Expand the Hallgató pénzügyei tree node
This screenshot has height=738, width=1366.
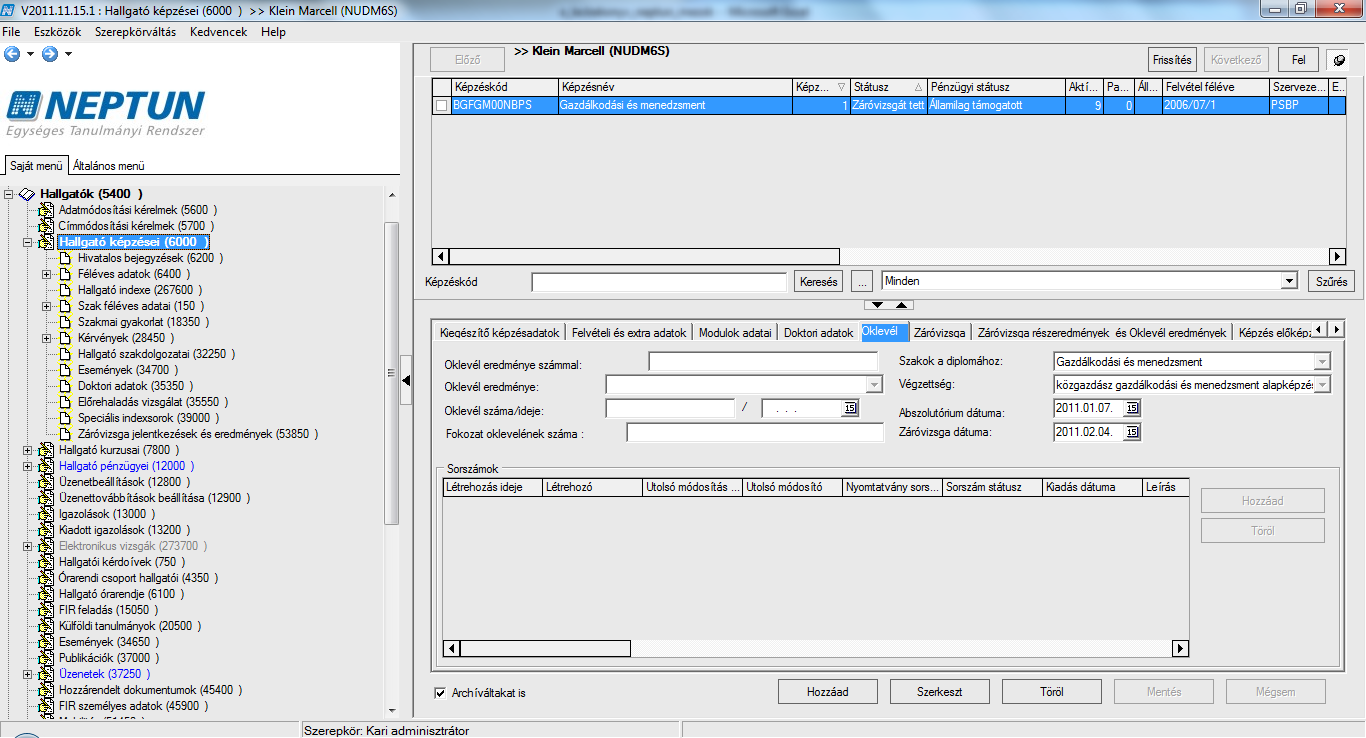tap(28, 466)
